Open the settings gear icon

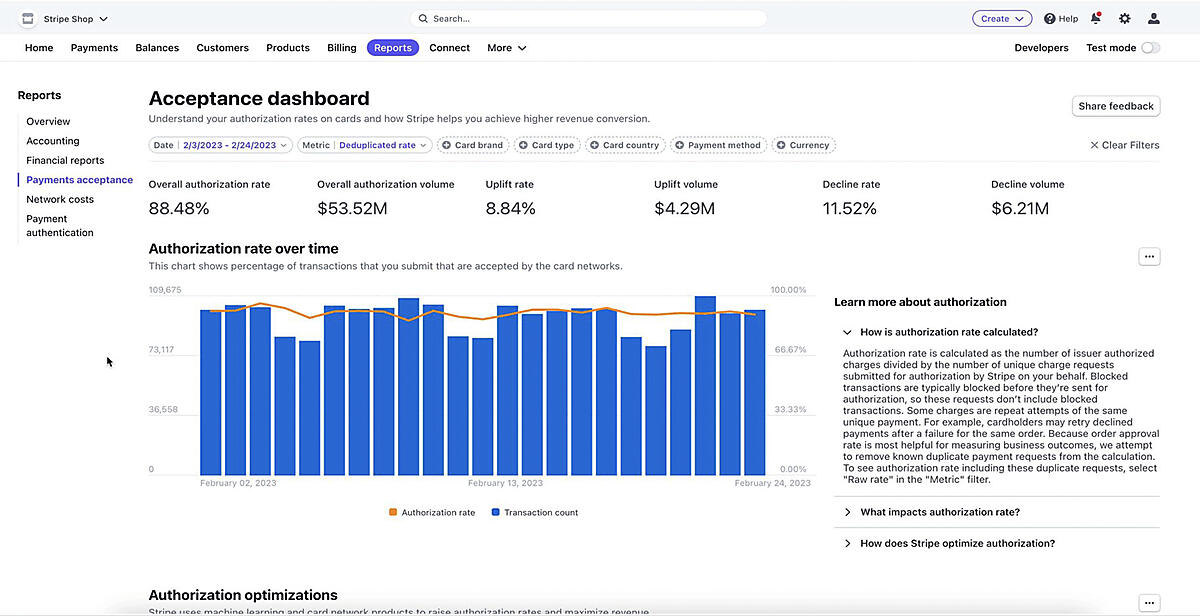(x=1125, y=19)
